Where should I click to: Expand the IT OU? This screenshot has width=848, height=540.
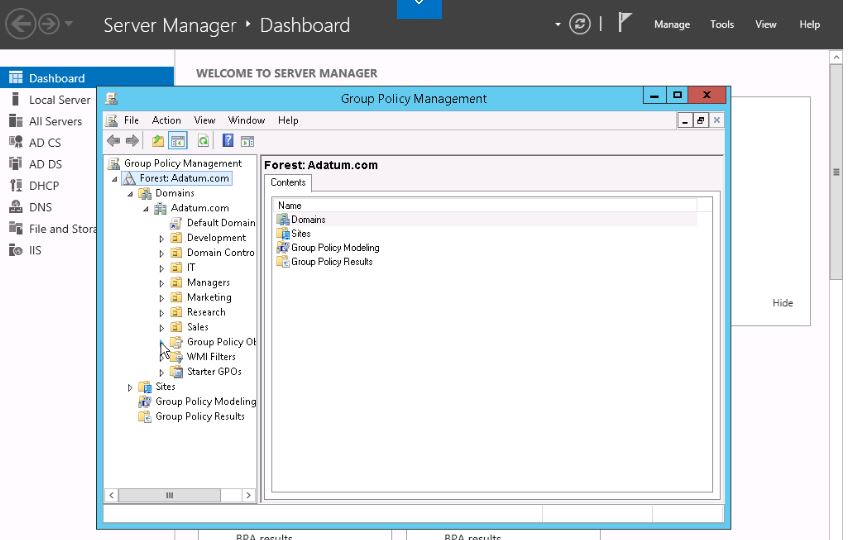coord(161,268)
